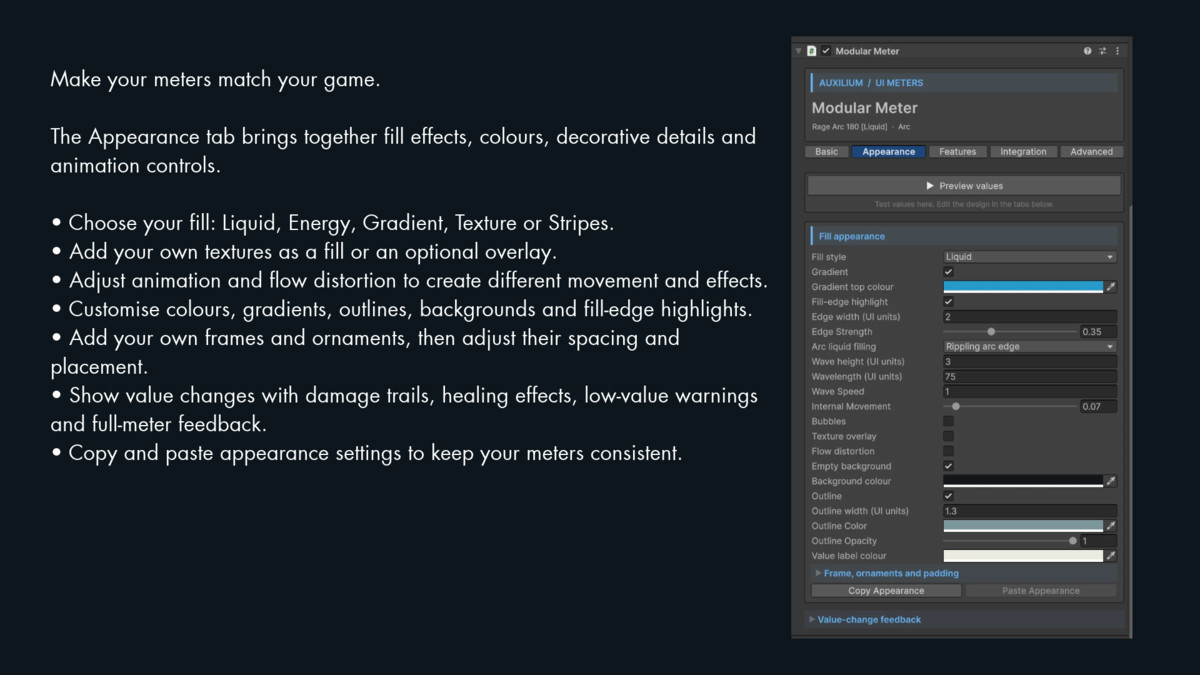Click the Edge Strength slider handle
This screenshot has height=675, width=1200.
click(x=991, y=332)
